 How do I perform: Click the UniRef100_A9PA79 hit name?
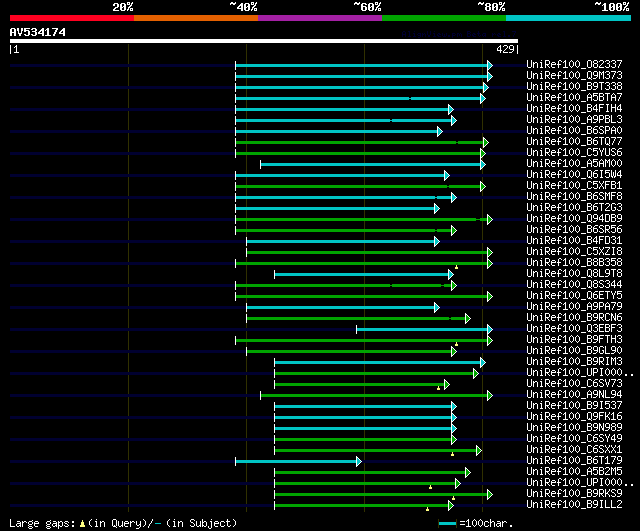click(574, 307)
